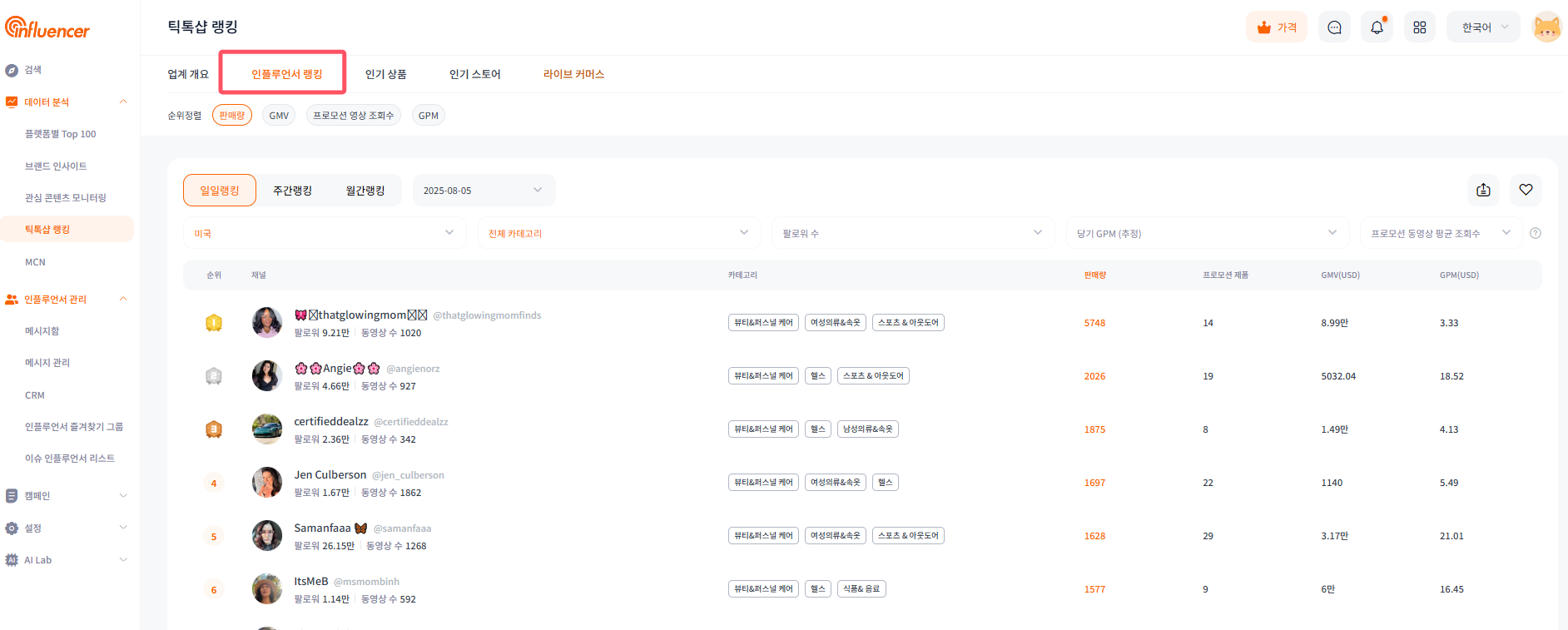Click the crown 가격 pricing button

click(1277, 27)
